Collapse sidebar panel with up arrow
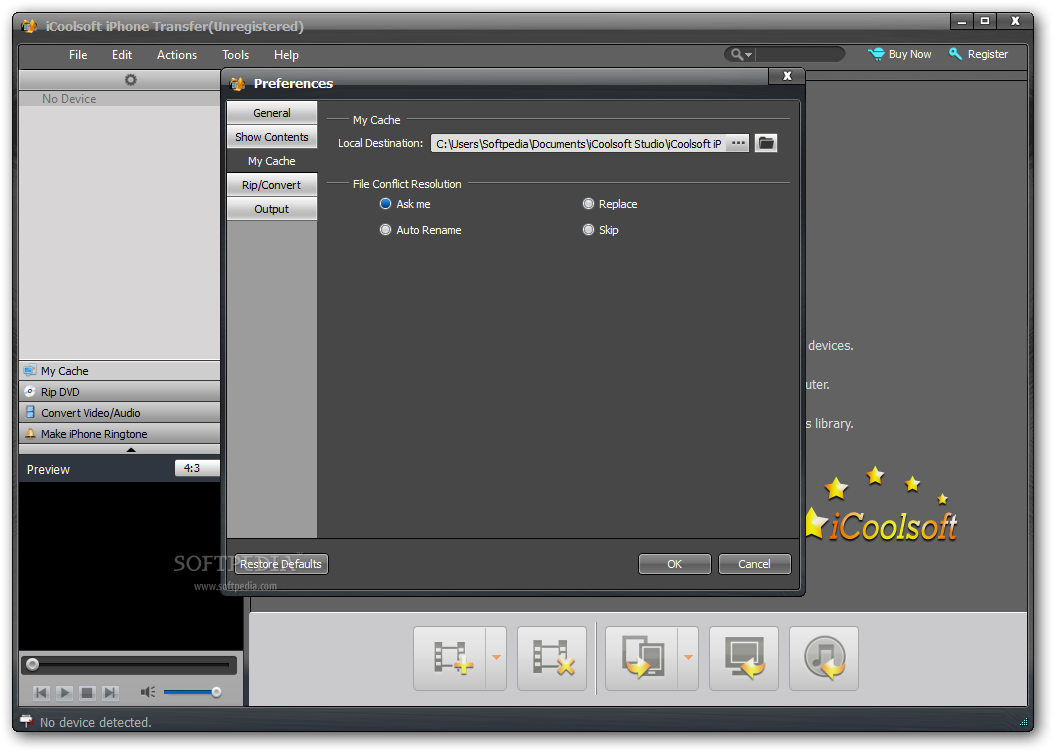 tap(131, 450)
